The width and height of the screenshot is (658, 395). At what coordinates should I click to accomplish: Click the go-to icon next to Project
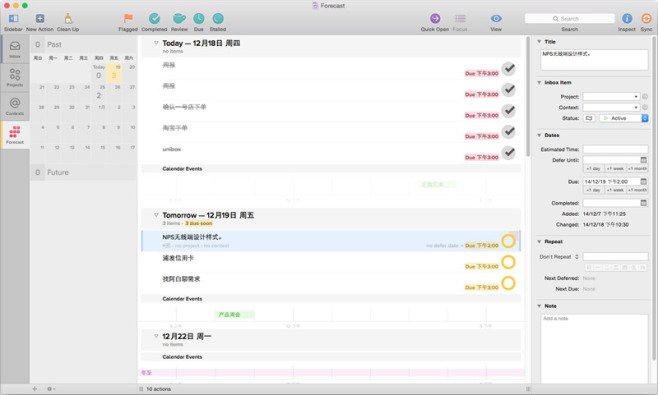click(645, 97)
